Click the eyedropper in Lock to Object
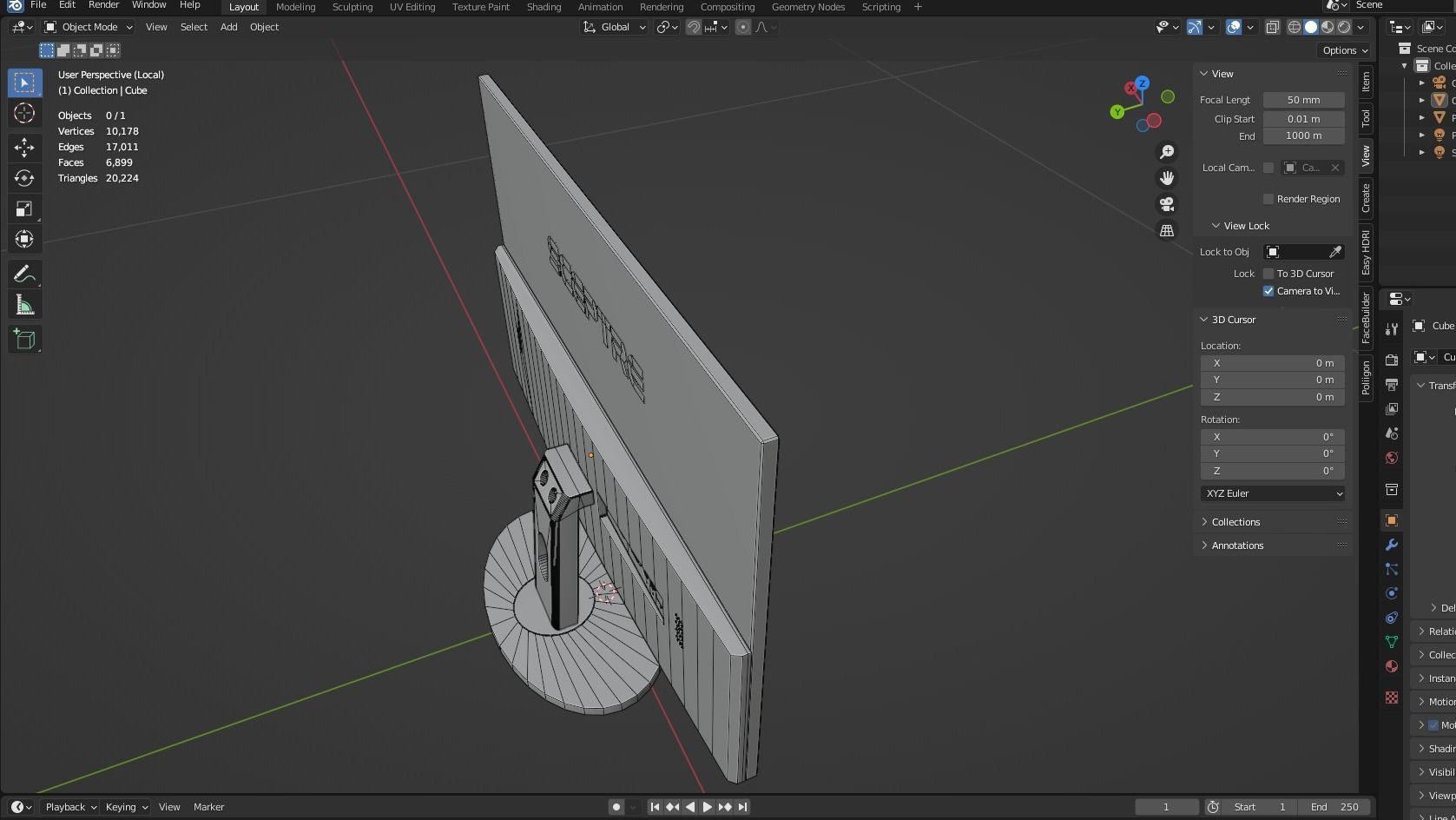 [1335, 252]
